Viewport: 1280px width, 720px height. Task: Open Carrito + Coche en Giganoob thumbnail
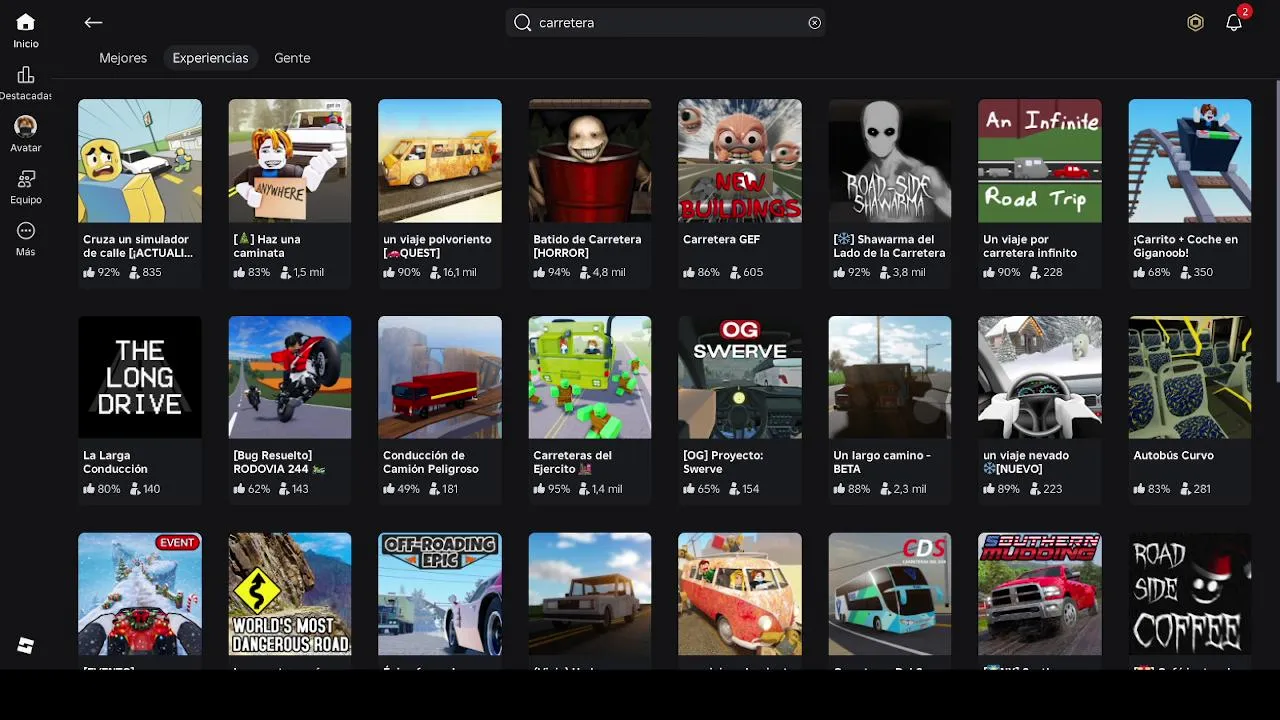[x=1190, y=160]
